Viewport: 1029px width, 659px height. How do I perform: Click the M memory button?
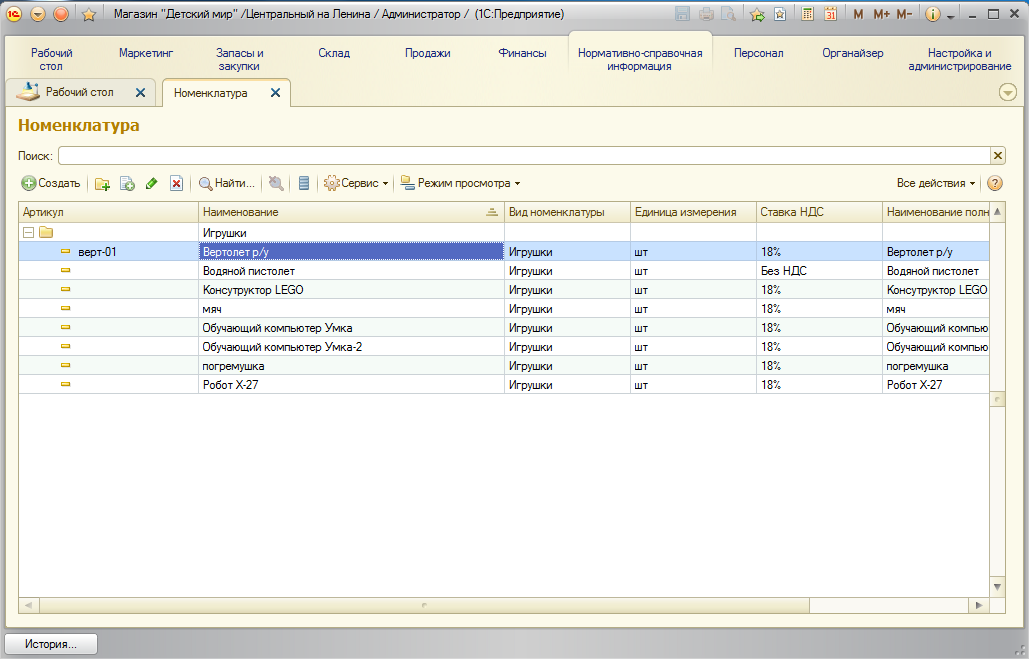pos(858,14)
